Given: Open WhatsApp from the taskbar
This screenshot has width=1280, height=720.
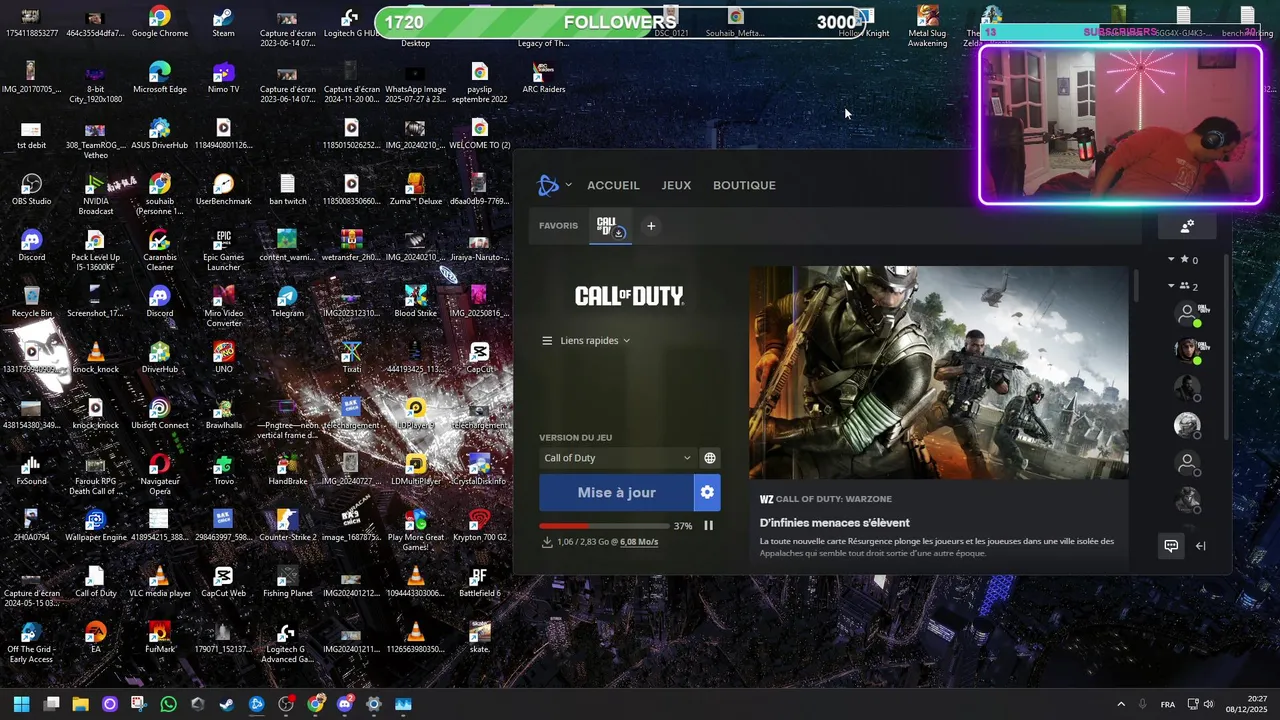Looking at the screenshot, I should coord(168,704).
